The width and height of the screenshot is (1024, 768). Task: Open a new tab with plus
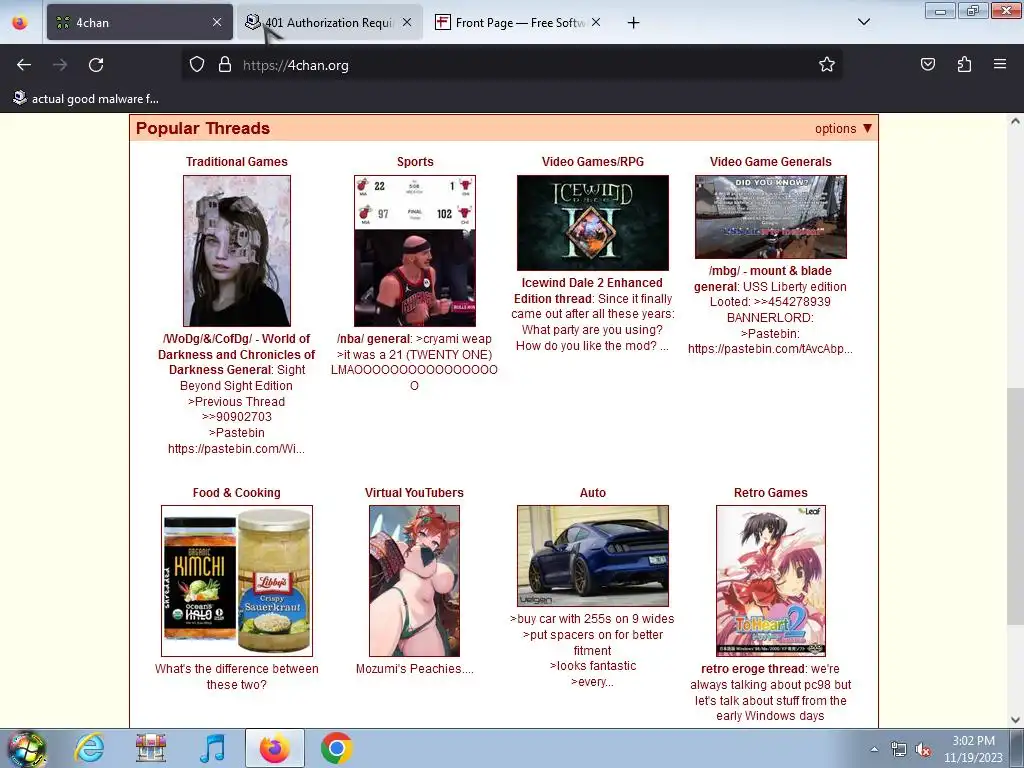pyautogui.click(x=633, y=23)
